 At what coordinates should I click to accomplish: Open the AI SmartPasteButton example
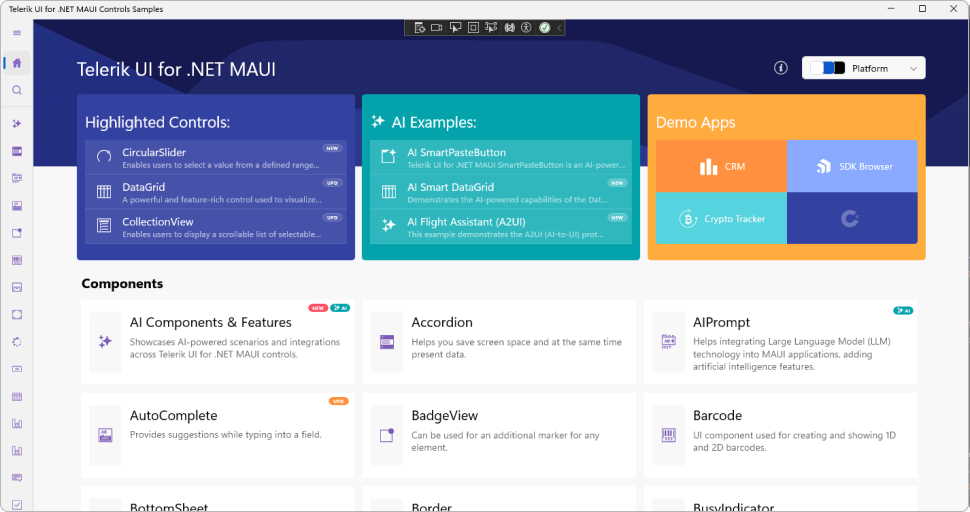point(501,158)
